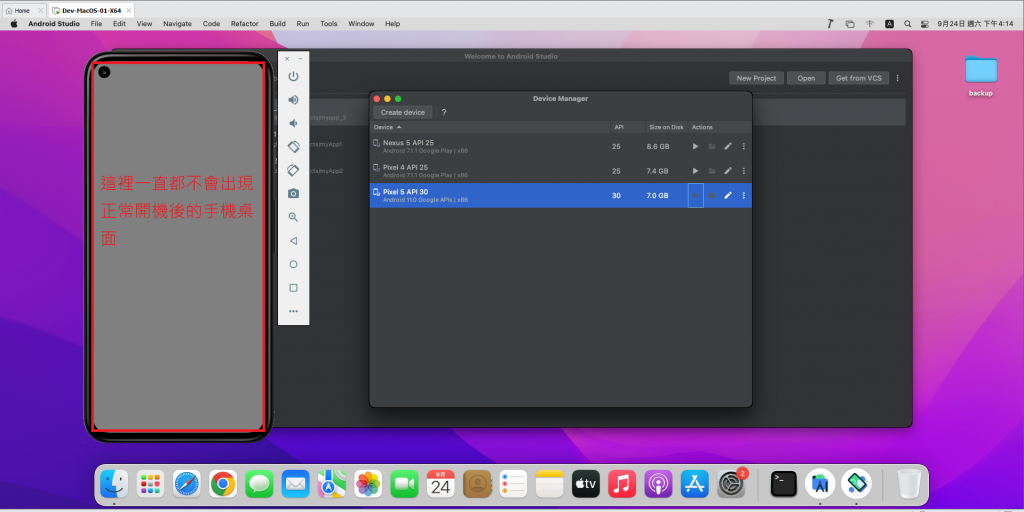The image size is (1024, 512).
Task: Click the input source A icon
Action: click(x=889, y=24)
